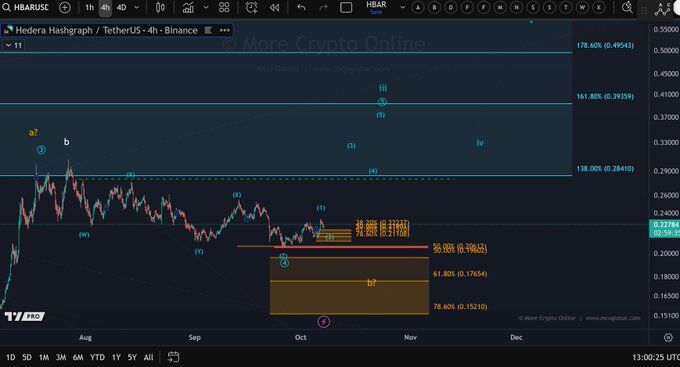Image resolution: width=680 pixels, height=367 pixels.
Task: Click the Hedera symbol logo in legend
Action: click(8, 30)
